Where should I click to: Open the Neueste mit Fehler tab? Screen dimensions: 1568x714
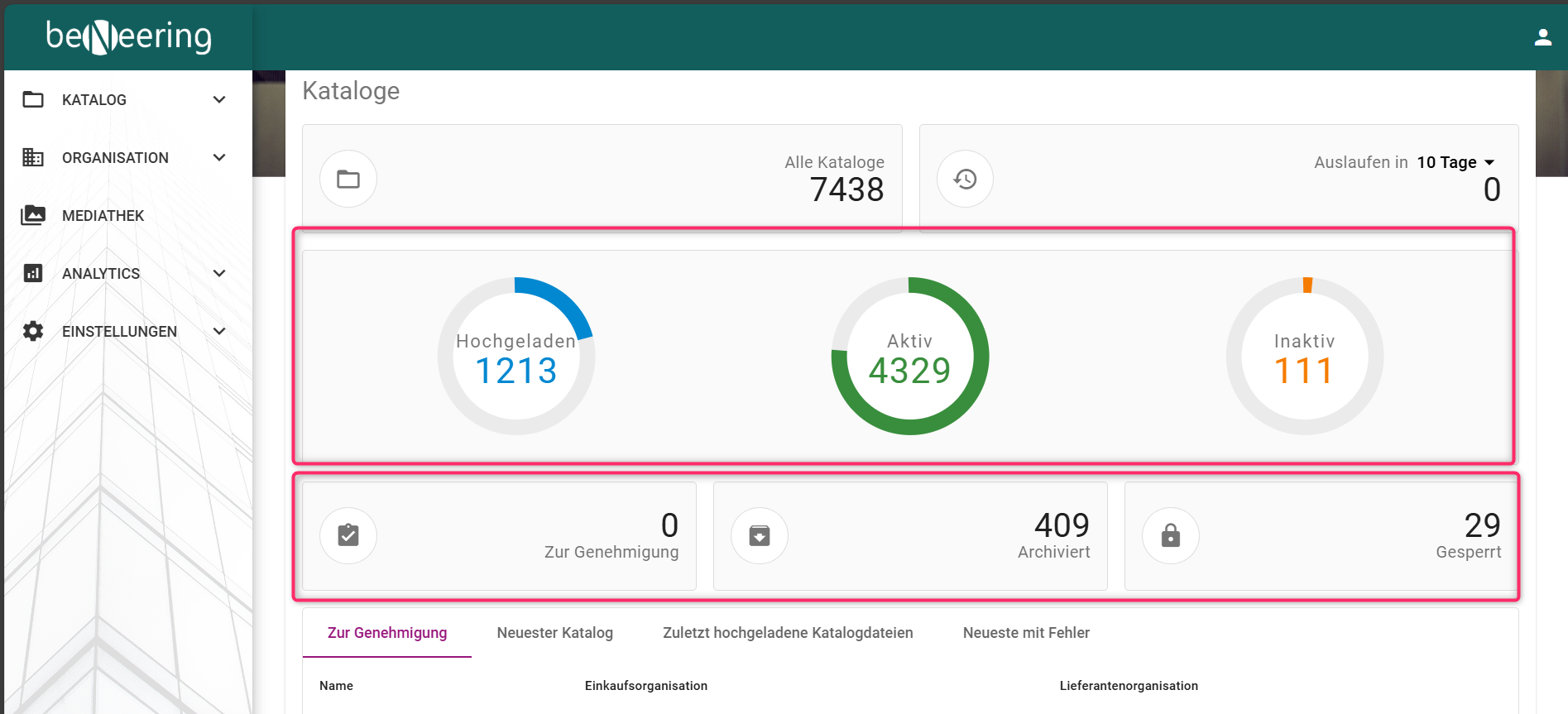1026,633
